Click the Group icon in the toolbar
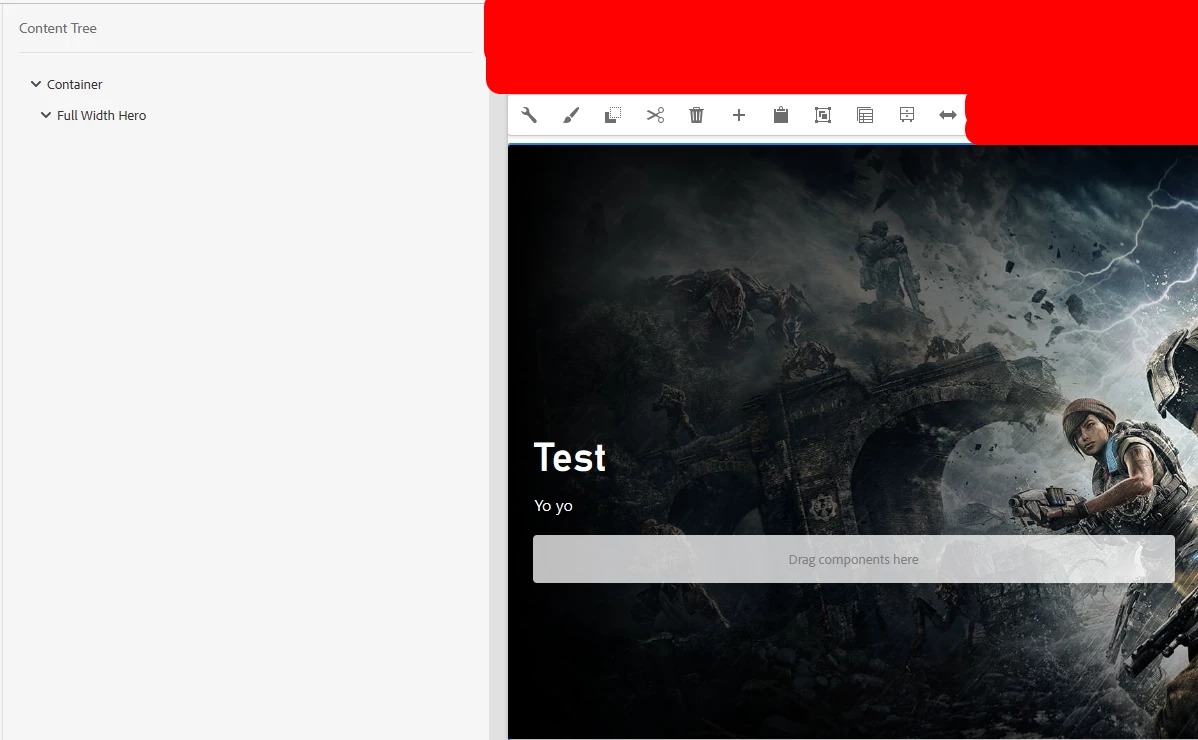 pos(823,115)
